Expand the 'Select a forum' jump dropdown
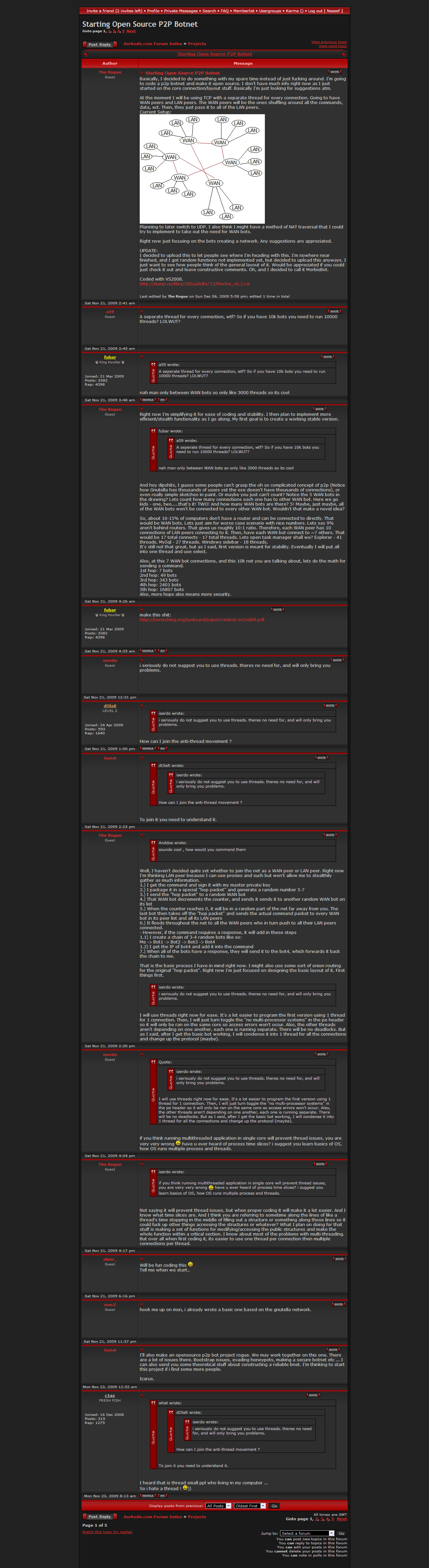Viewport: 429px width, 1568px height. point(307,1533)
